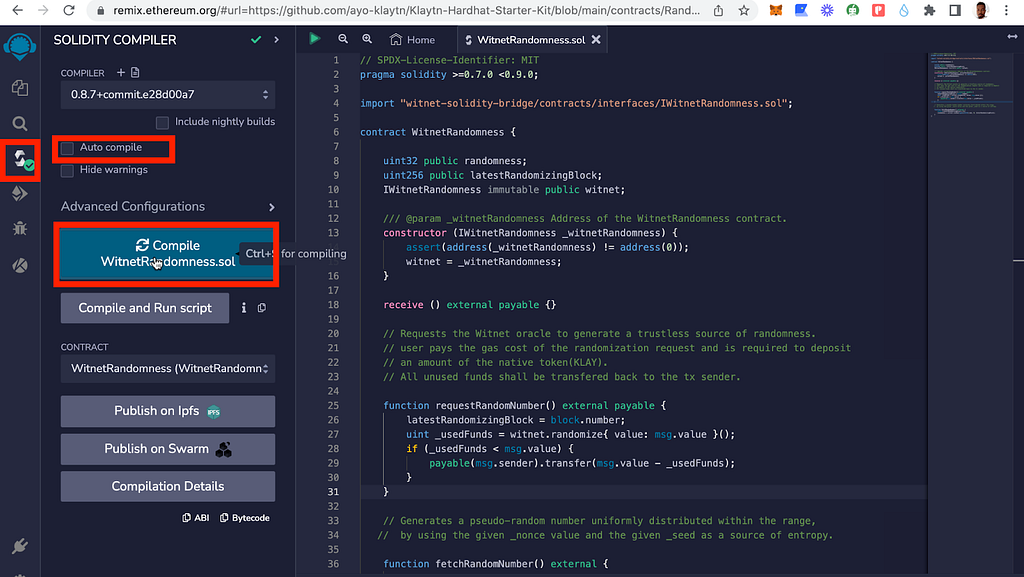Click the plus icon next to COMPILER
Viewport: 1024px width, 577px height.
pos(120,72)
